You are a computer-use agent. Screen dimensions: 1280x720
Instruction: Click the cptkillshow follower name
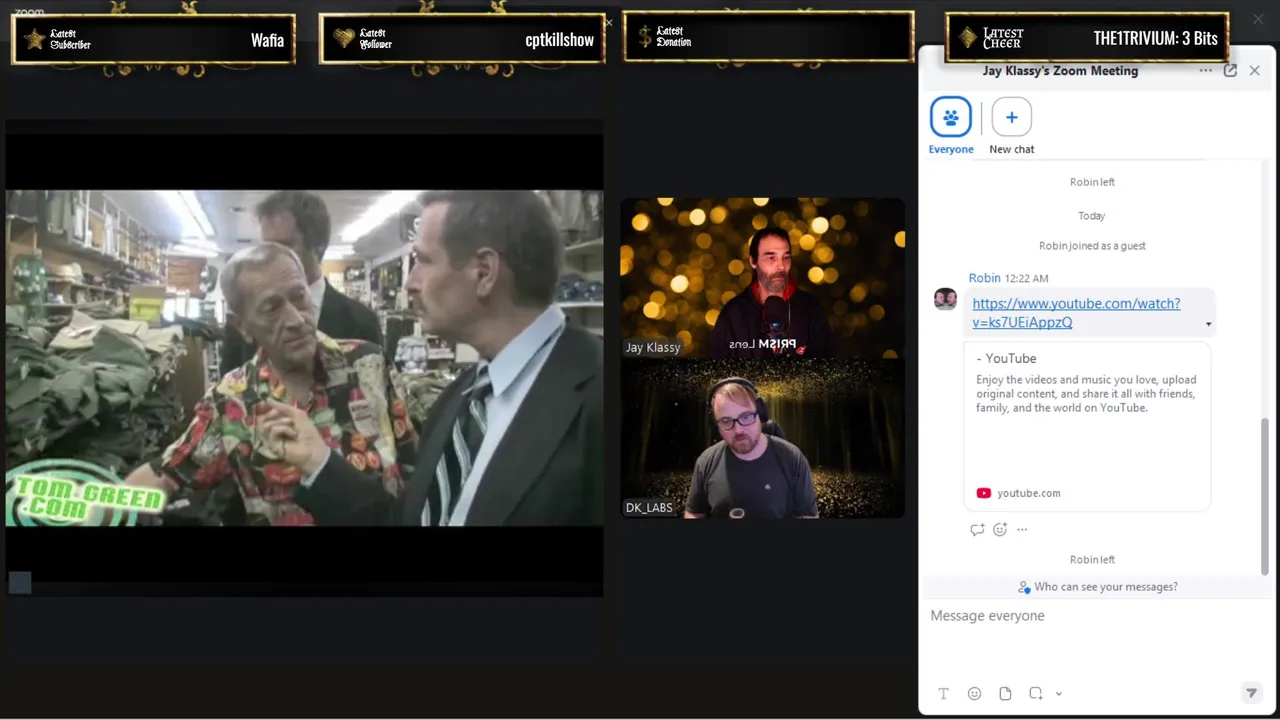tap(559, 40)
